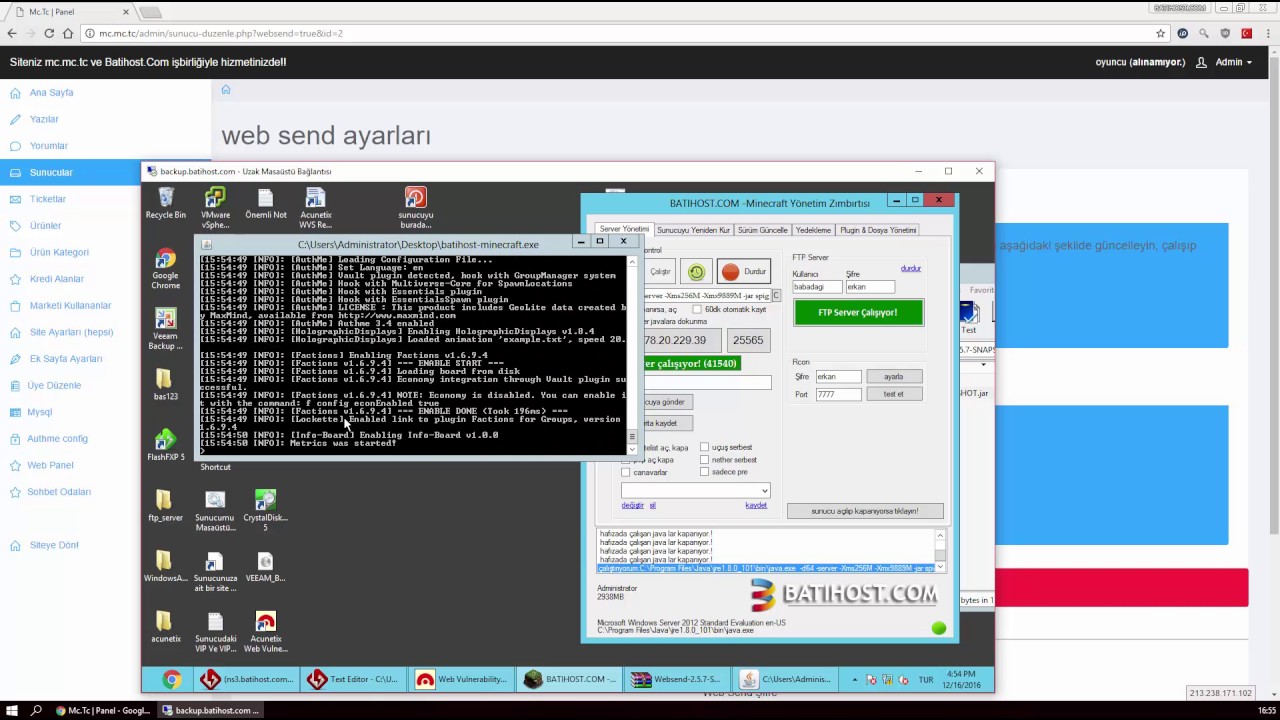
Task: Click the green status indicator circle
Action: point(938,628)
